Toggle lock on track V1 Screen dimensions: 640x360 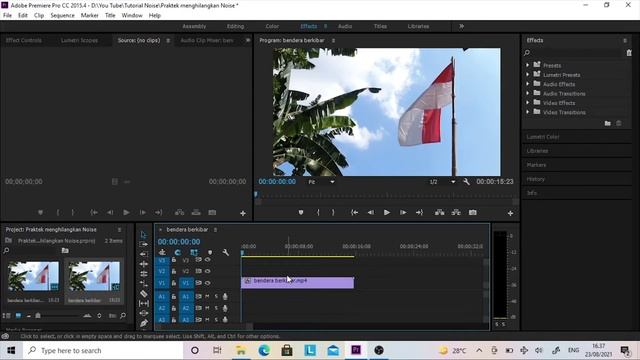tap(174, 283)
